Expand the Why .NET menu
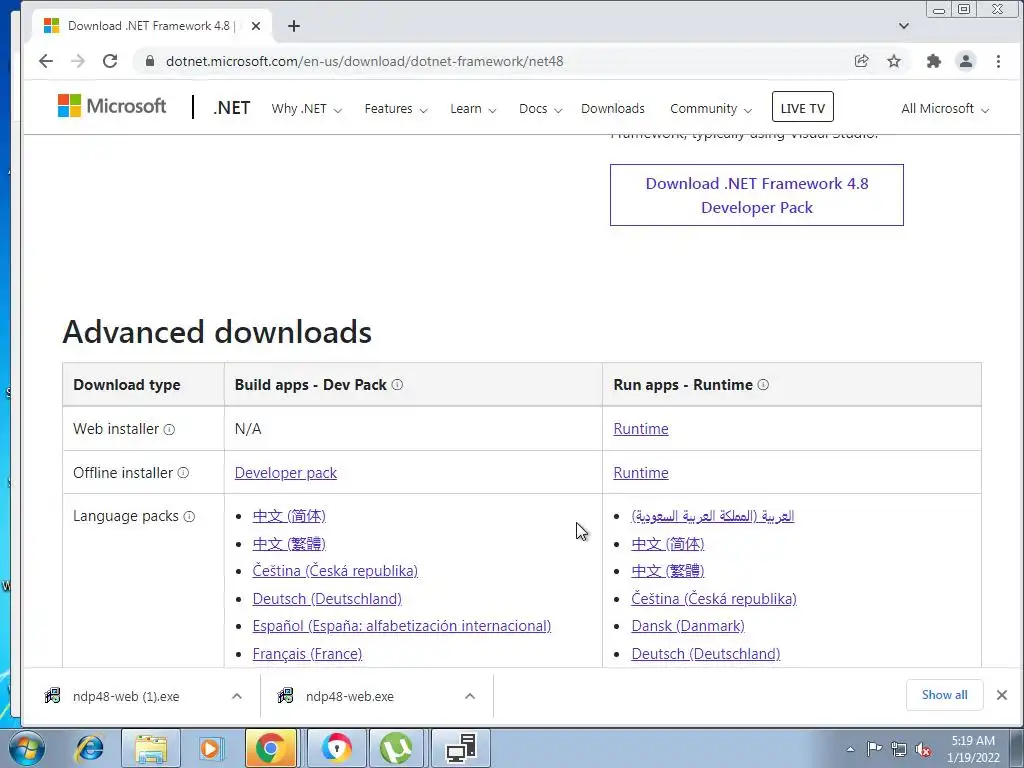This screenshot has width=1024, height=768. (306, 109)
